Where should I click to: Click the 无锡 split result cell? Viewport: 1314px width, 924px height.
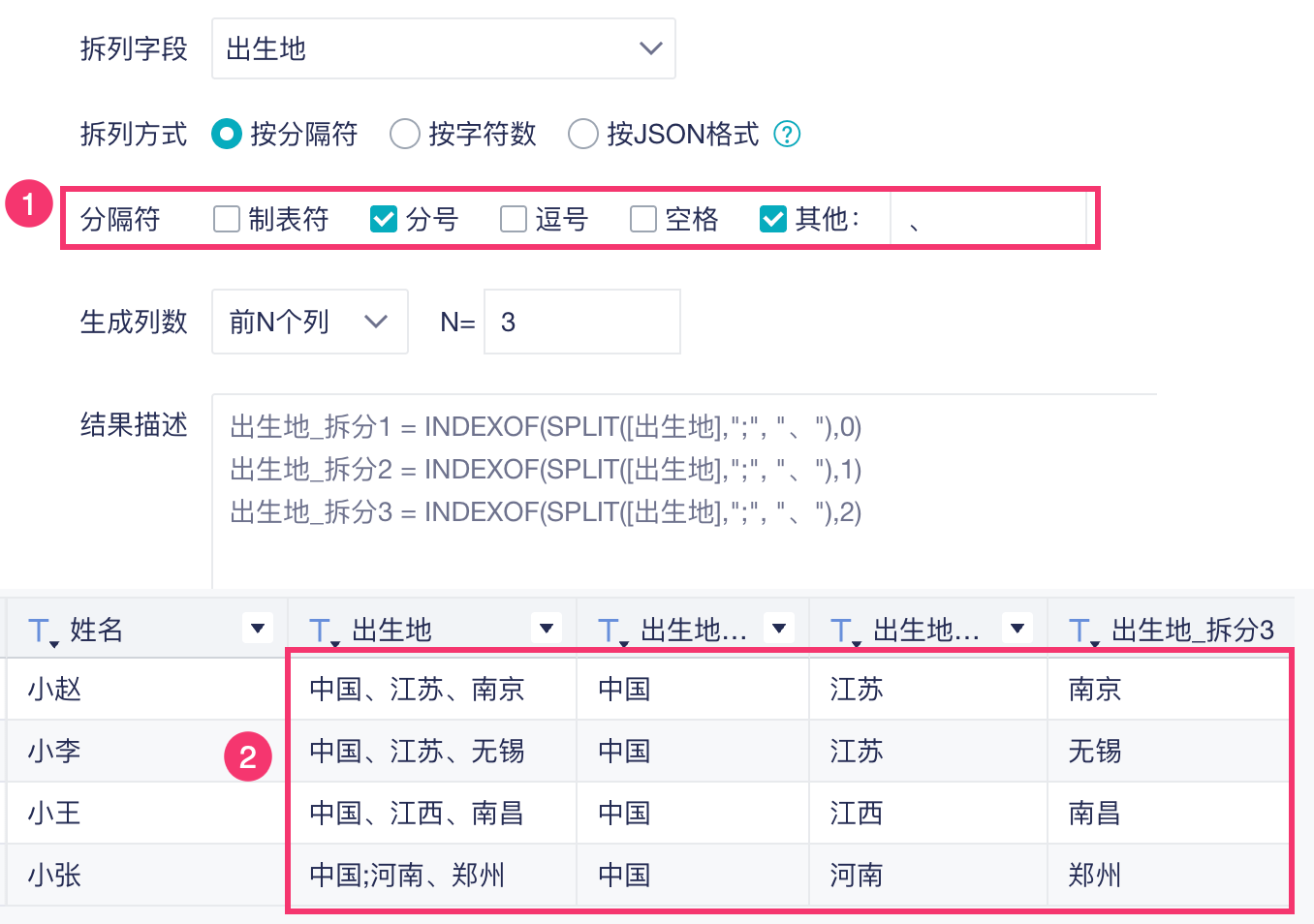click(1170, 752)
